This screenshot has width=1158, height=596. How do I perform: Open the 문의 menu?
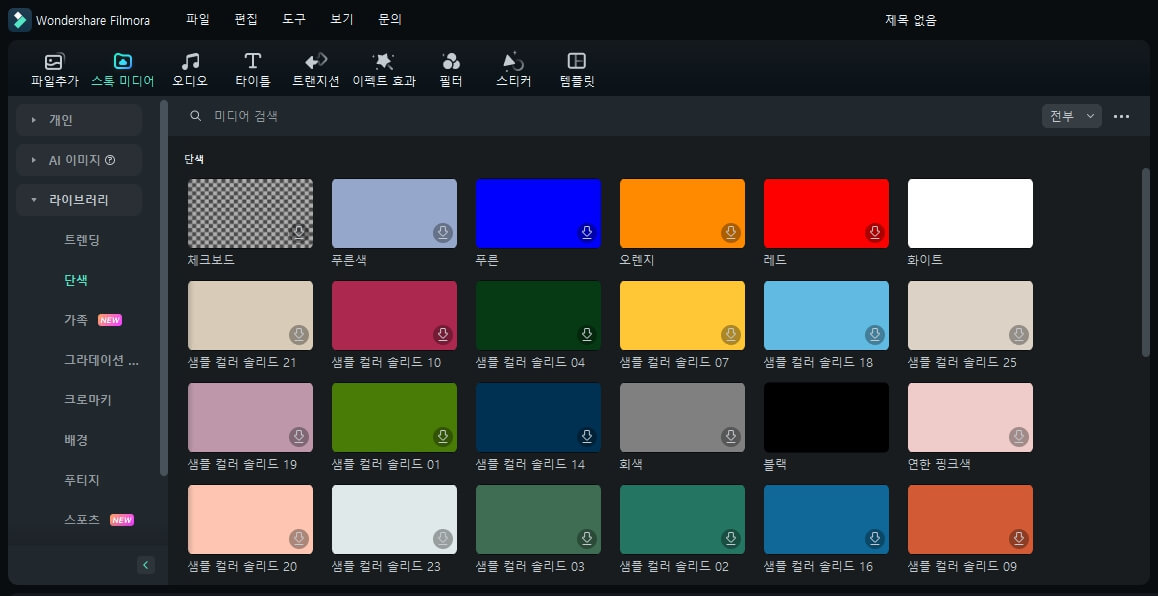390,20
